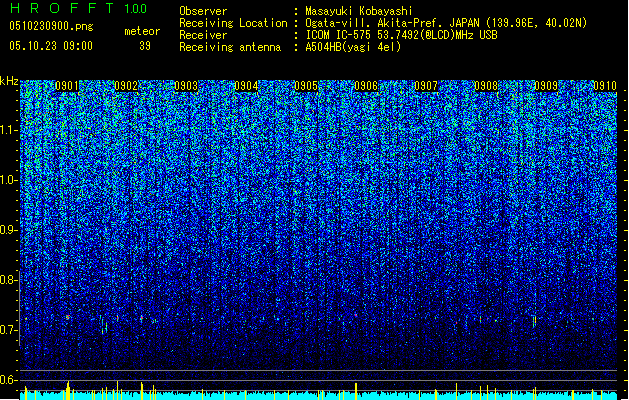Screen dimensions: 629x400
Task: Click the date stamp 05.10.23 09:00
Action: click(51, 46)
